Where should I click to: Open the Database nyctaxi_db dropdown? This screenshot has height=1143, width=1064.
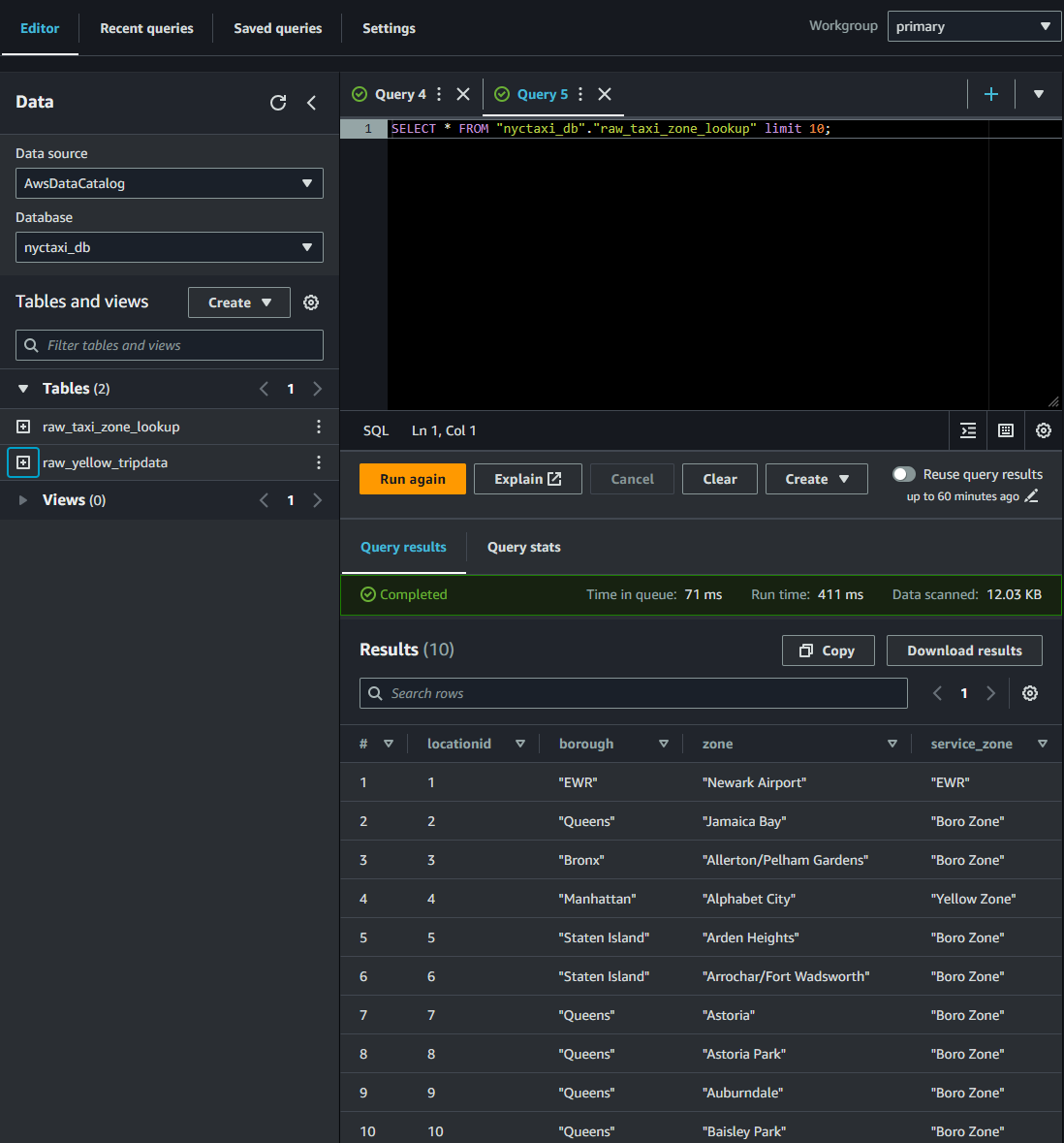(x=169, y=247)
